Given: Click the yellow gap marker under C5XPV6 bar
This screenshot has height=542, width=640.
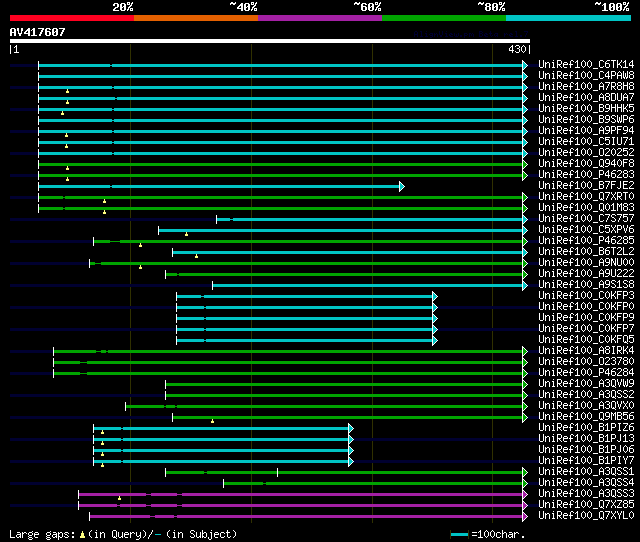Looking at the screenshot, I should click(x=187, y=234).
